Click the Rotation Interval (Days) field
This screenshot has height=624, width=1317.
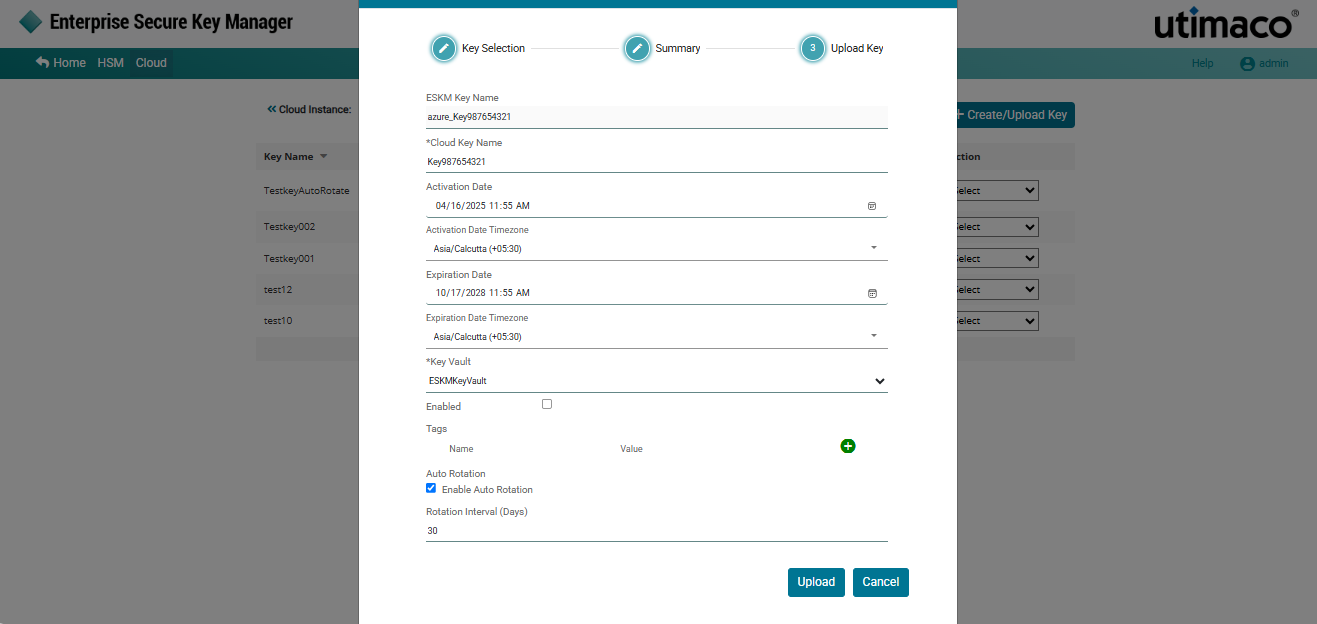point(657,531)
